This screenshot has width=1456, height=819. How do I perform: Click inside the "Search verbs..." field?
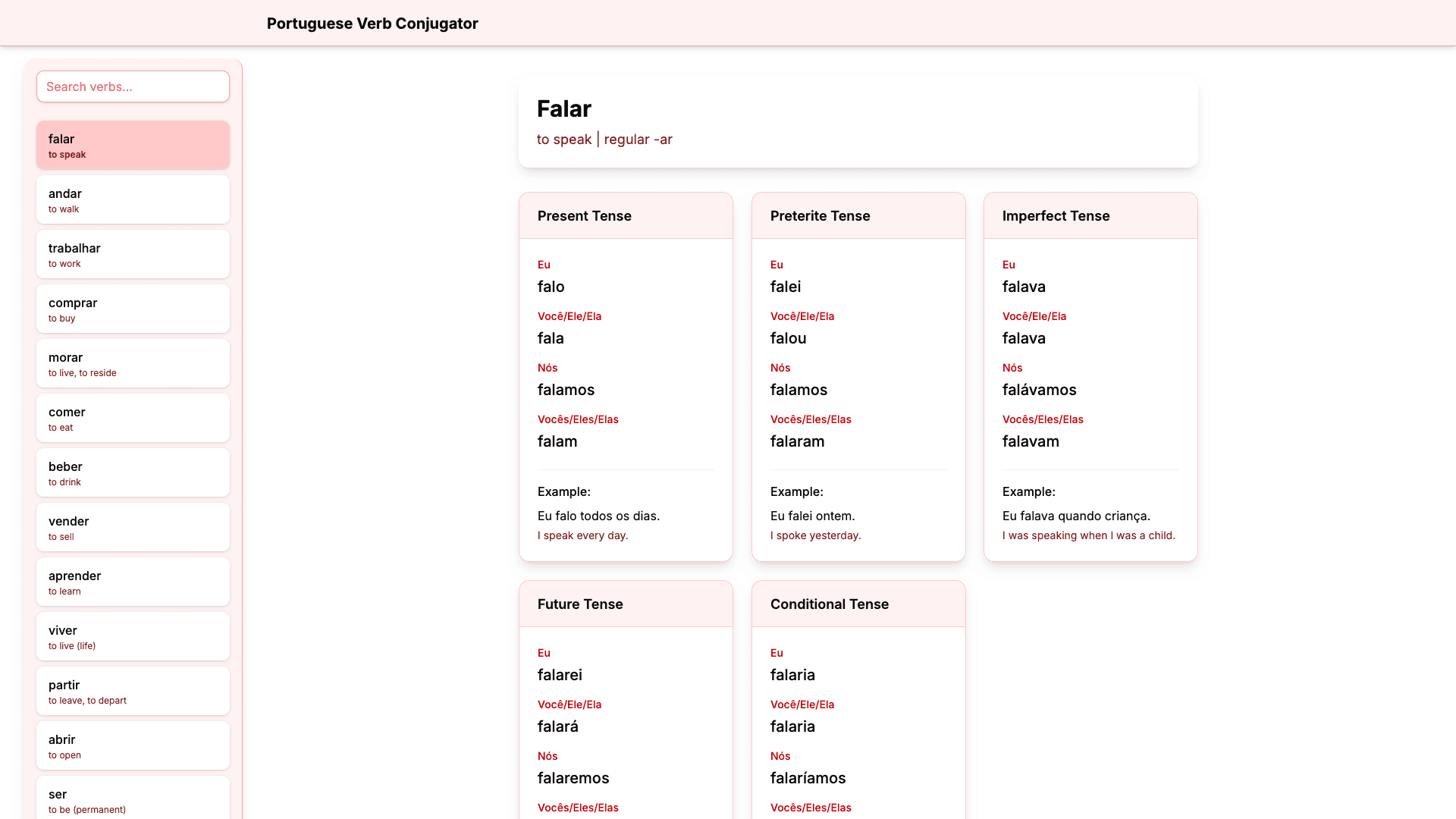[133, 86]
